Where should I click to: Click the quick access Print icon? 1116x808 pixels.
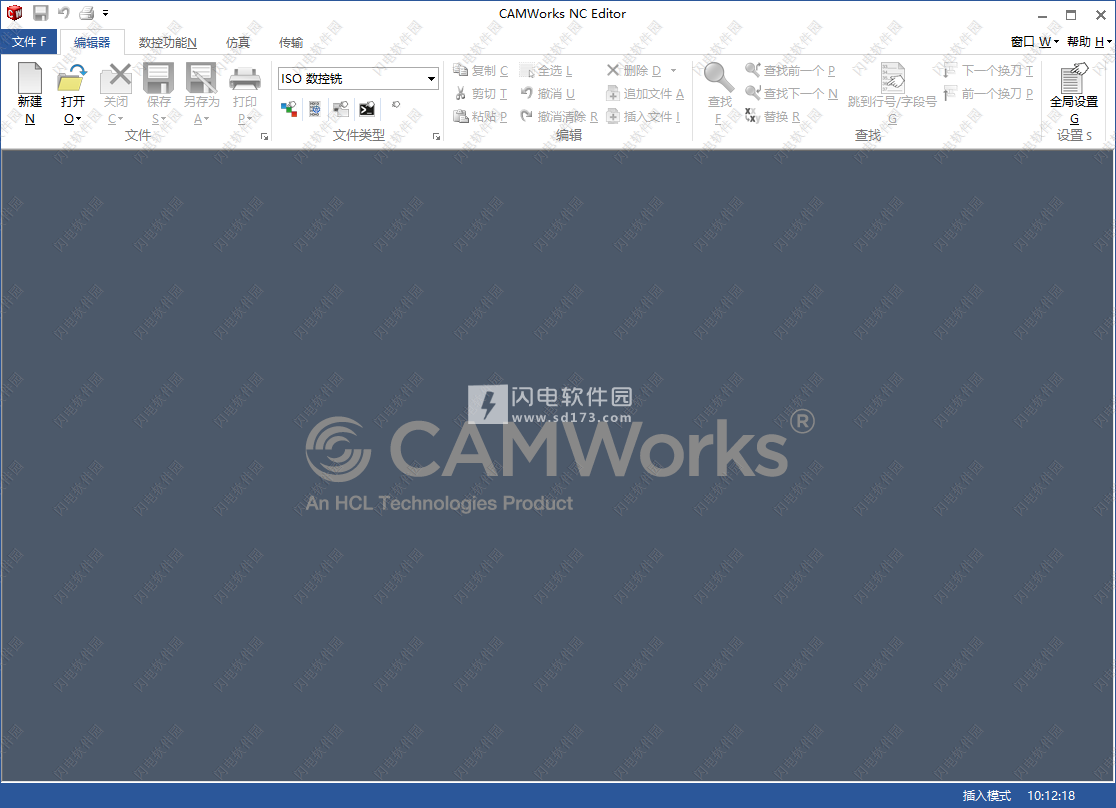(86, 13)
